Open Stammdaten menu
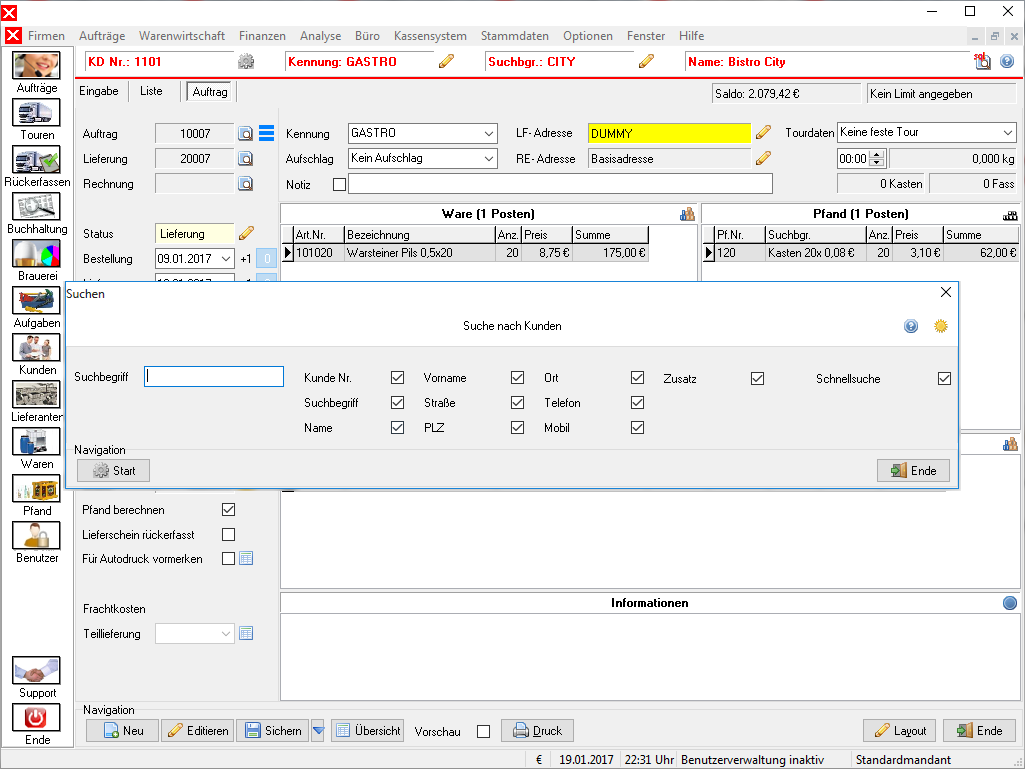The width and height of the screenshot is (1025, 769). pos(514,36)
